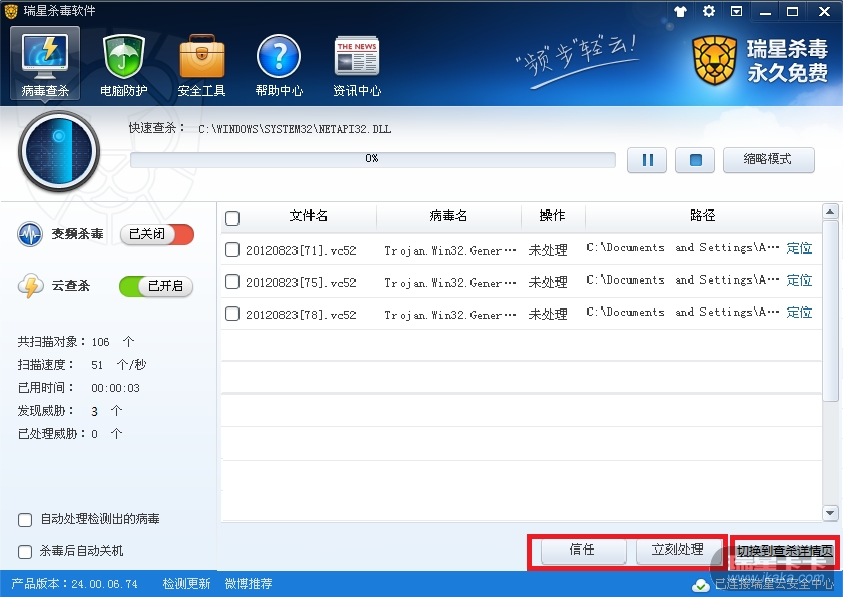Click the 操作 column header
The width and height of the screenshot is (843, 597).
coord(553,216)
